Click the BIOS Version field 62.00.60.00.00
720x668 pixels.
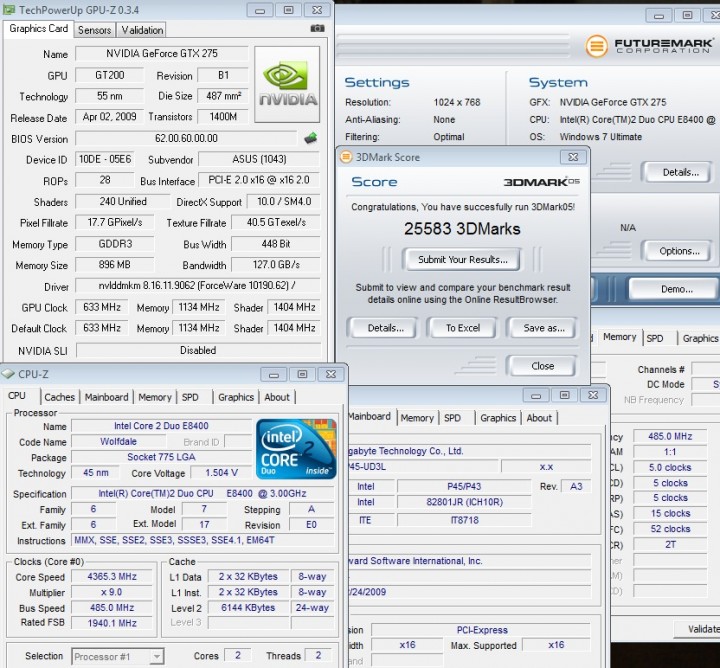point(186,138)
